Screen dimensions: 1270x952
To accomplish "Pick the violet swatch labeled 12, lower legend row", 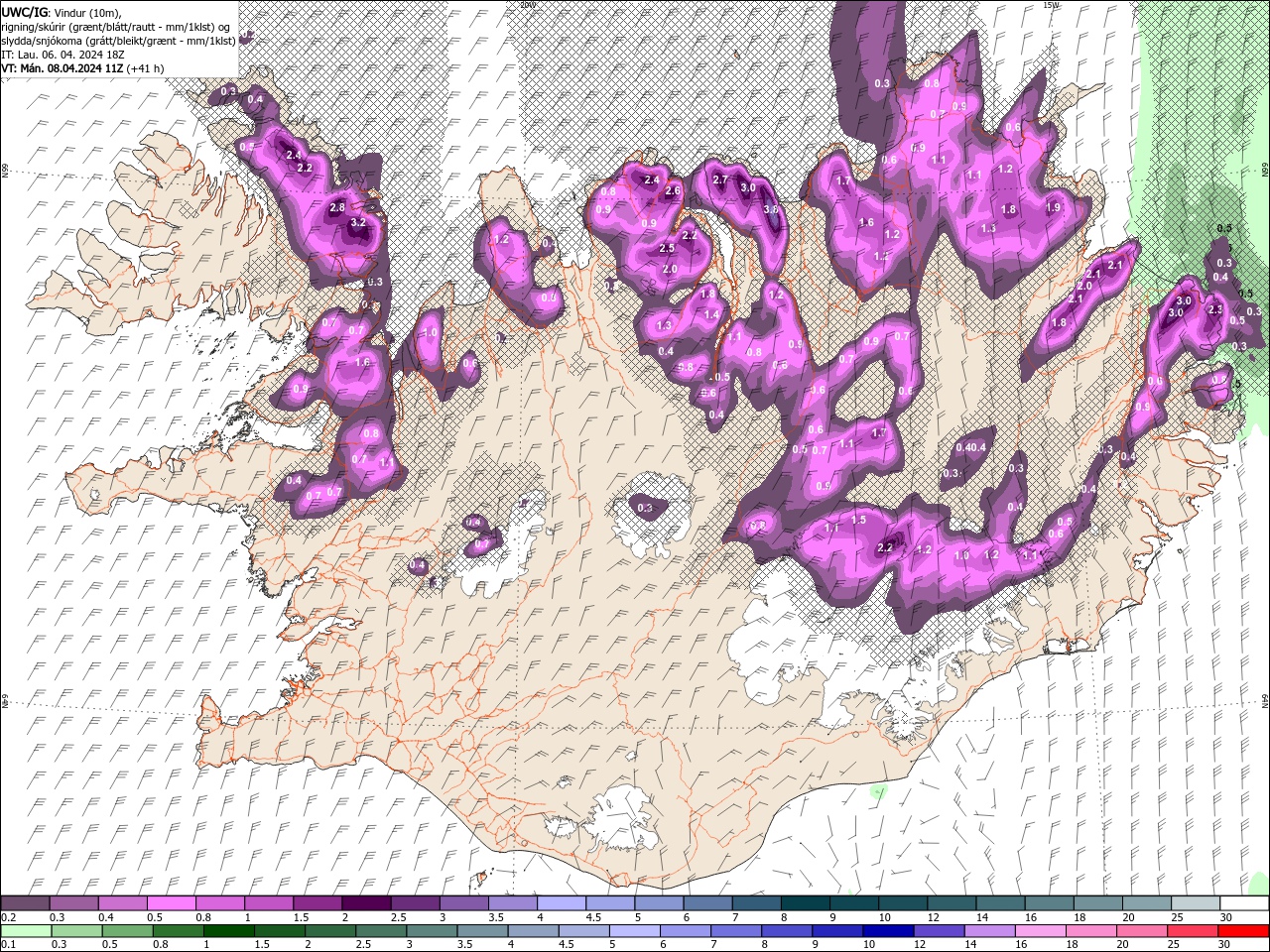I will (x=939, y=931).
